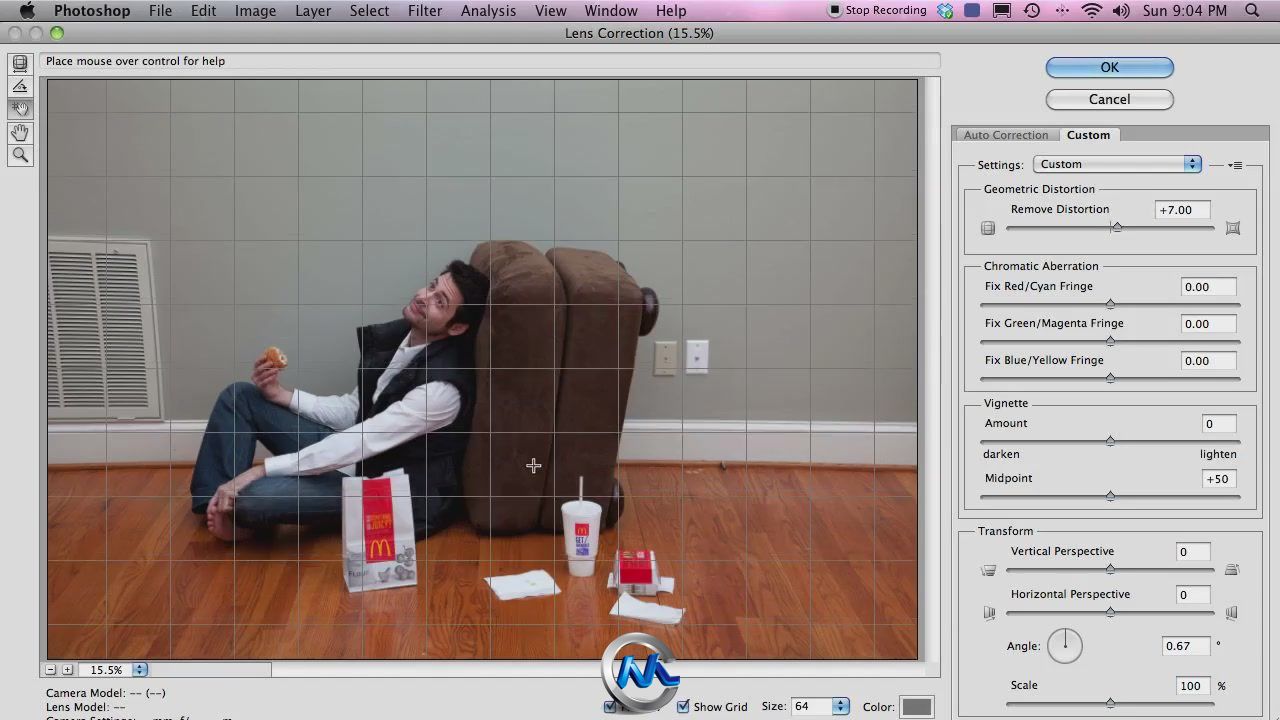Toggle the Show Grid checkbox
Screen dimensions: 1280x720
pyautogui.click(x=683, y=707)
